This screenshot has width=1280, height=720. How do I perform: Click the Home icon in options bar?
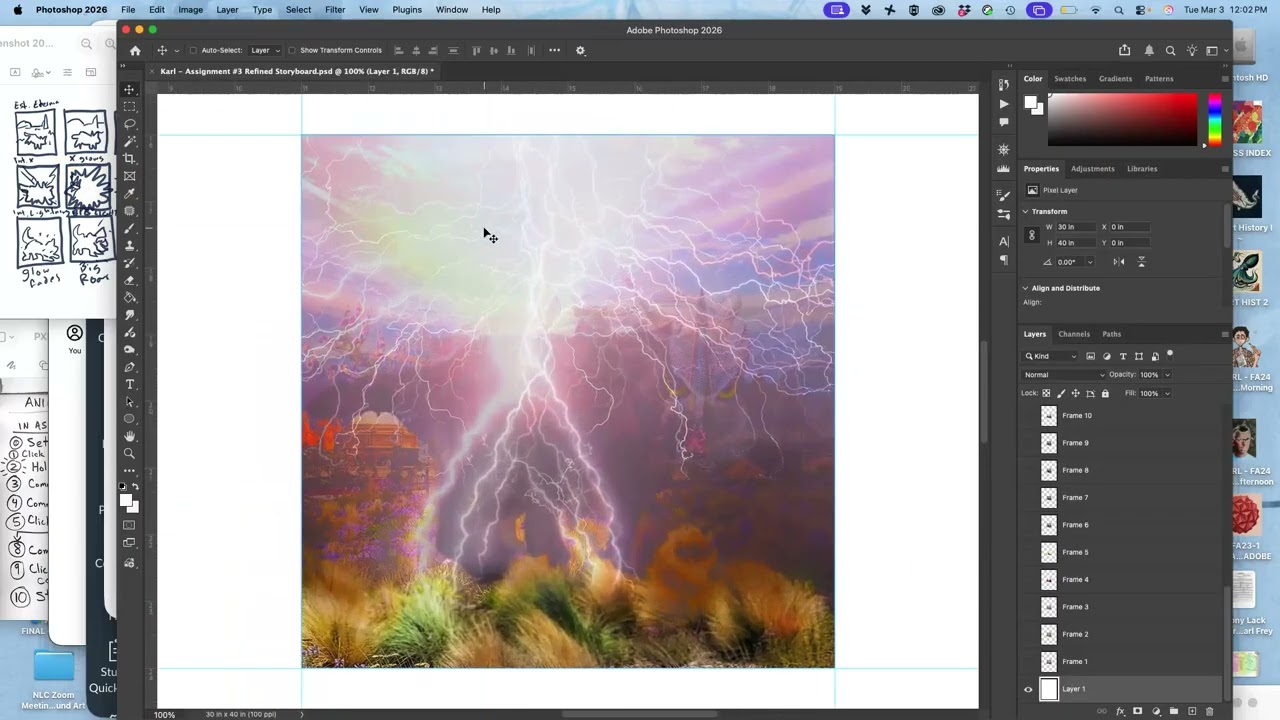(x=135, y=50)
